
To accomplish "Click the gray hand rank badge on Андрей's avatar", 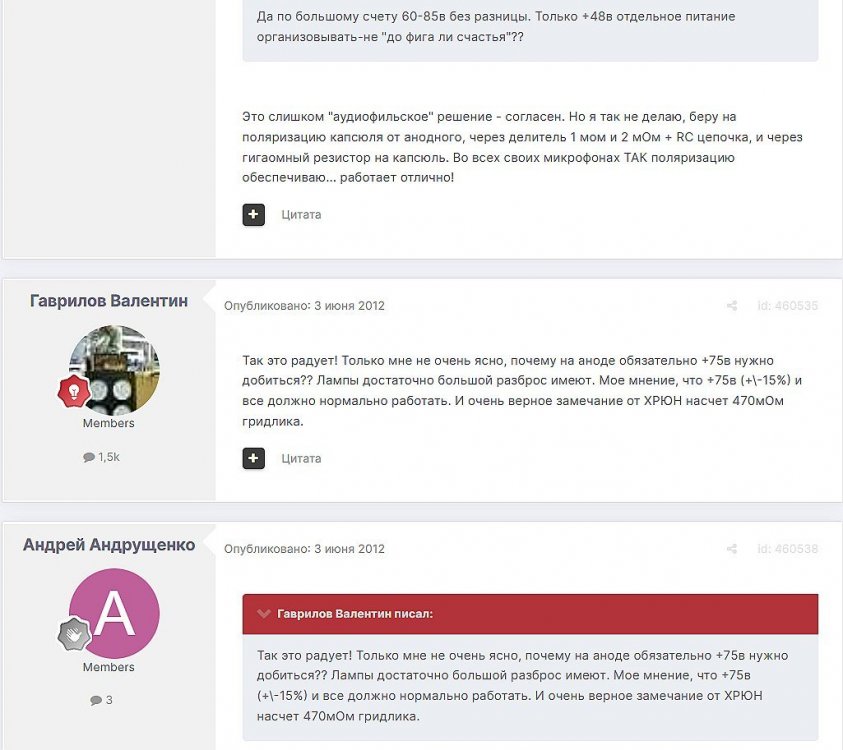I will coord(74,634).
